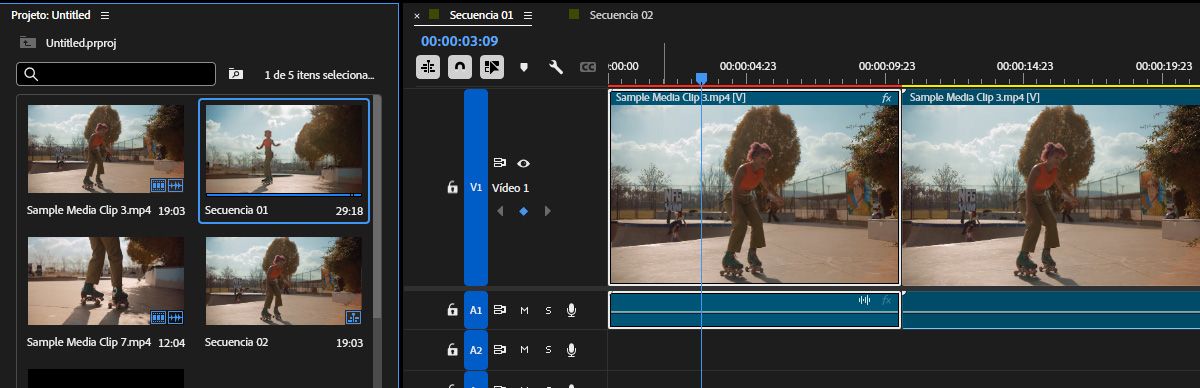
Task: Toggle track lock on A1
Action: click(x=452, y=310)
